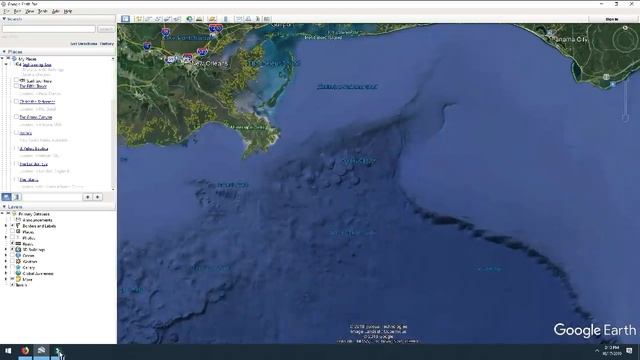This screenshot has width=640, height=360.
Task: Click the Search button
Action: [x=106, y=29]
